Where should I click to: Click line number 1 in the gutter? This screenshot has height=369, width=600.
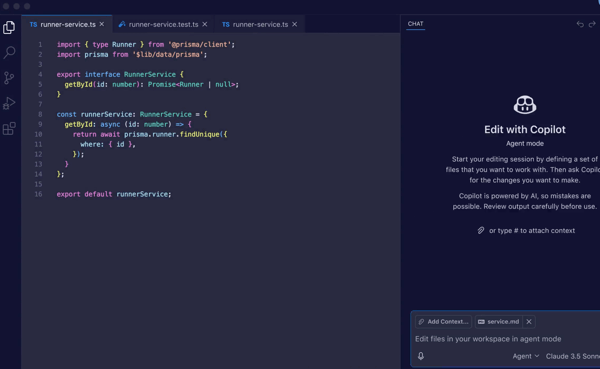pos(40,44)
